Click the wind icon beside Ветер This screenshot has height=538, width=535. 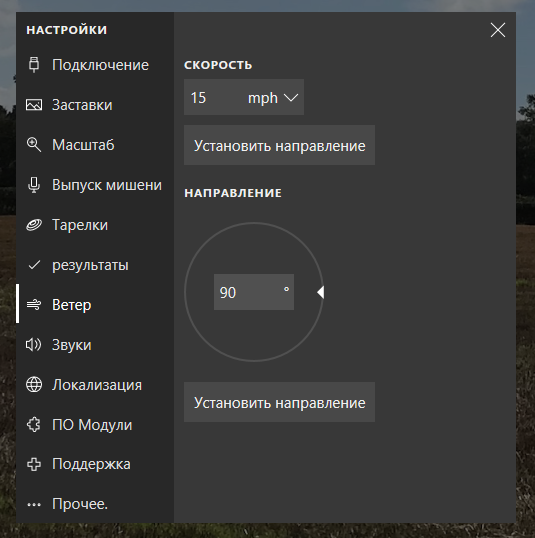pos(34,305)
